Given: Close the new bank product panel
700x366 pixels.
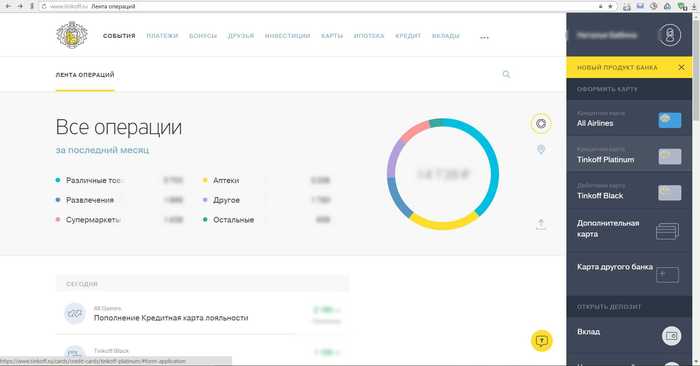Looking at the screenshot, I should pyautogui.click(x=681, y=67).
